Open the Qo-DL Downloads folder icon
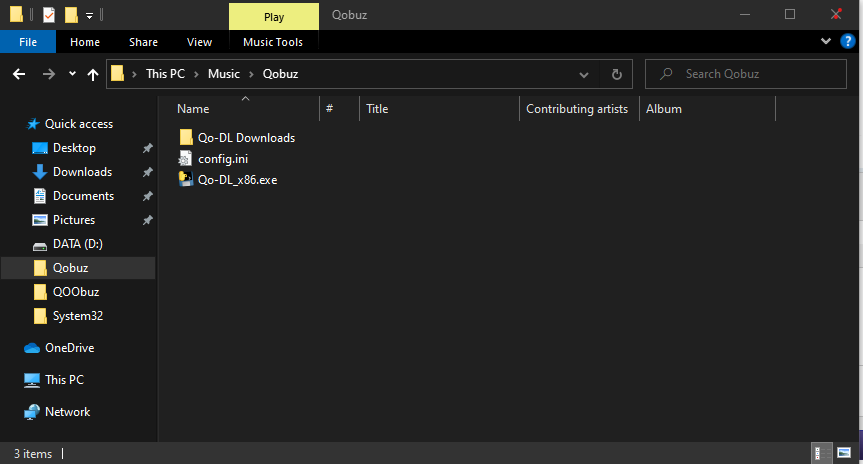 186,138
